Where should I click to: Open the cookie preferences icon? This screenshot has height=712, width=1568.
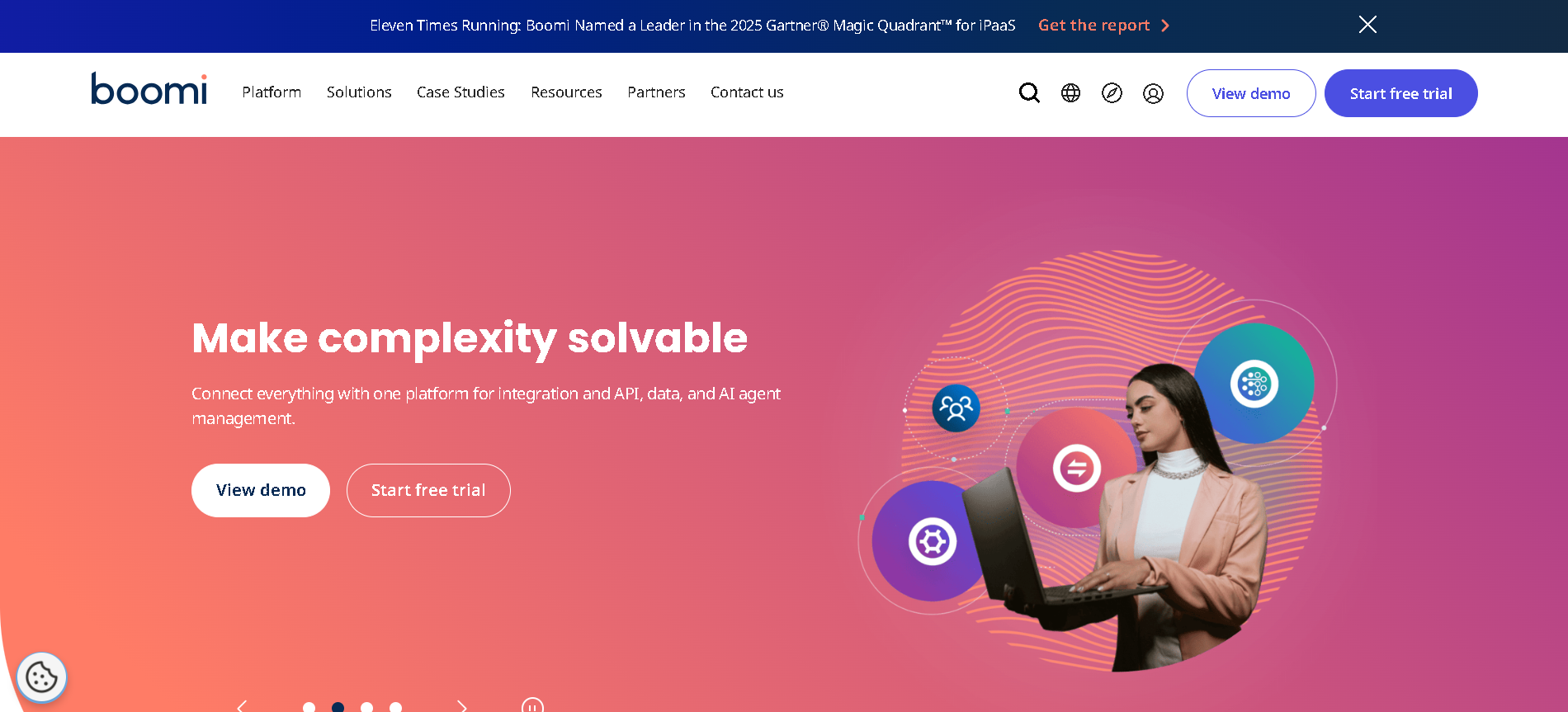[x=41, y=677]
